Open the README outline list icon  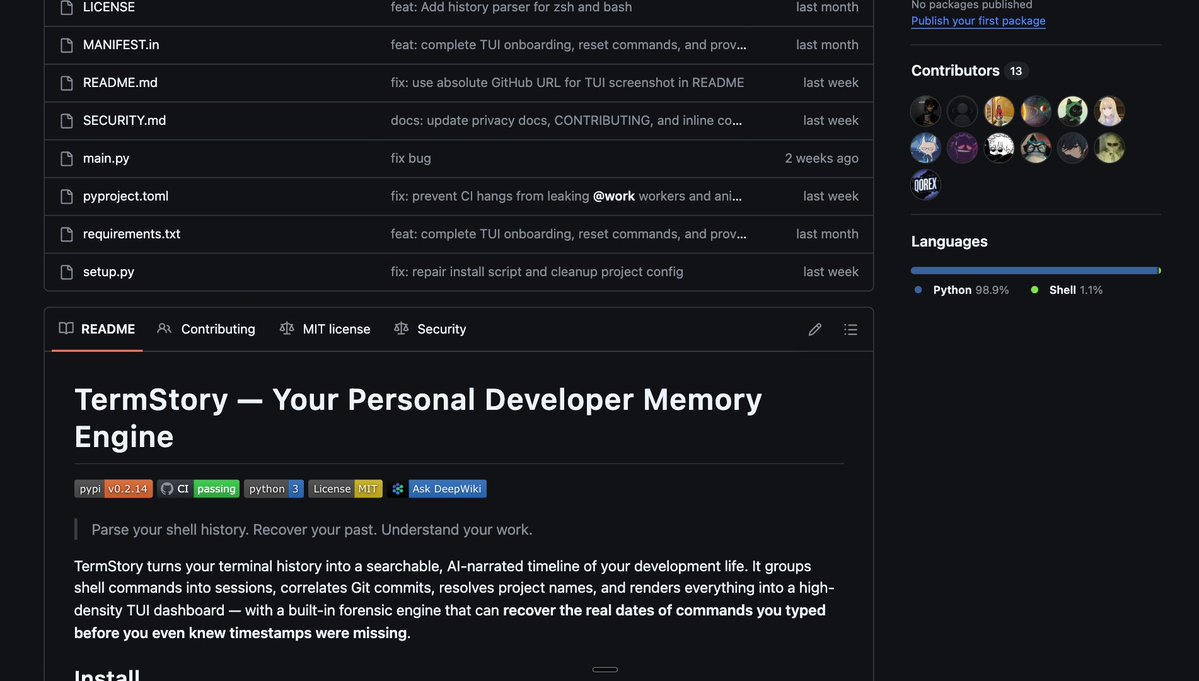pos(850,329)
